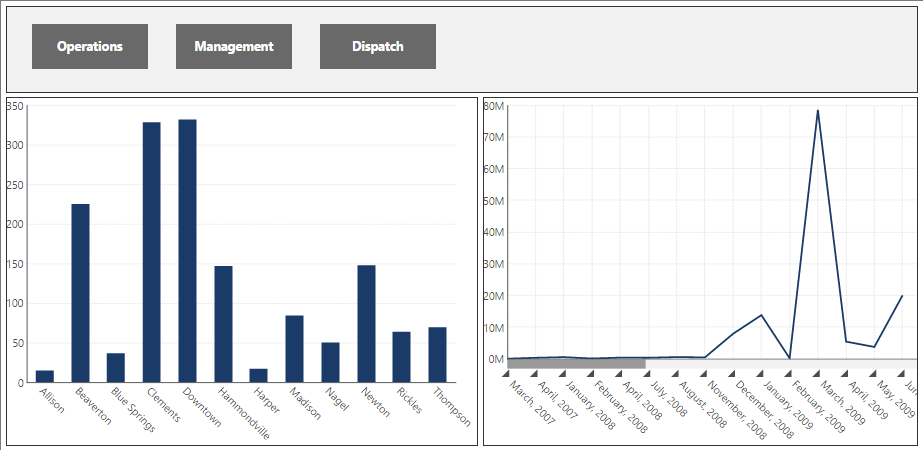Click the Blue Springs bar
Image resolution: width=923 pixels, height=450 pixels.
point(116,368)
